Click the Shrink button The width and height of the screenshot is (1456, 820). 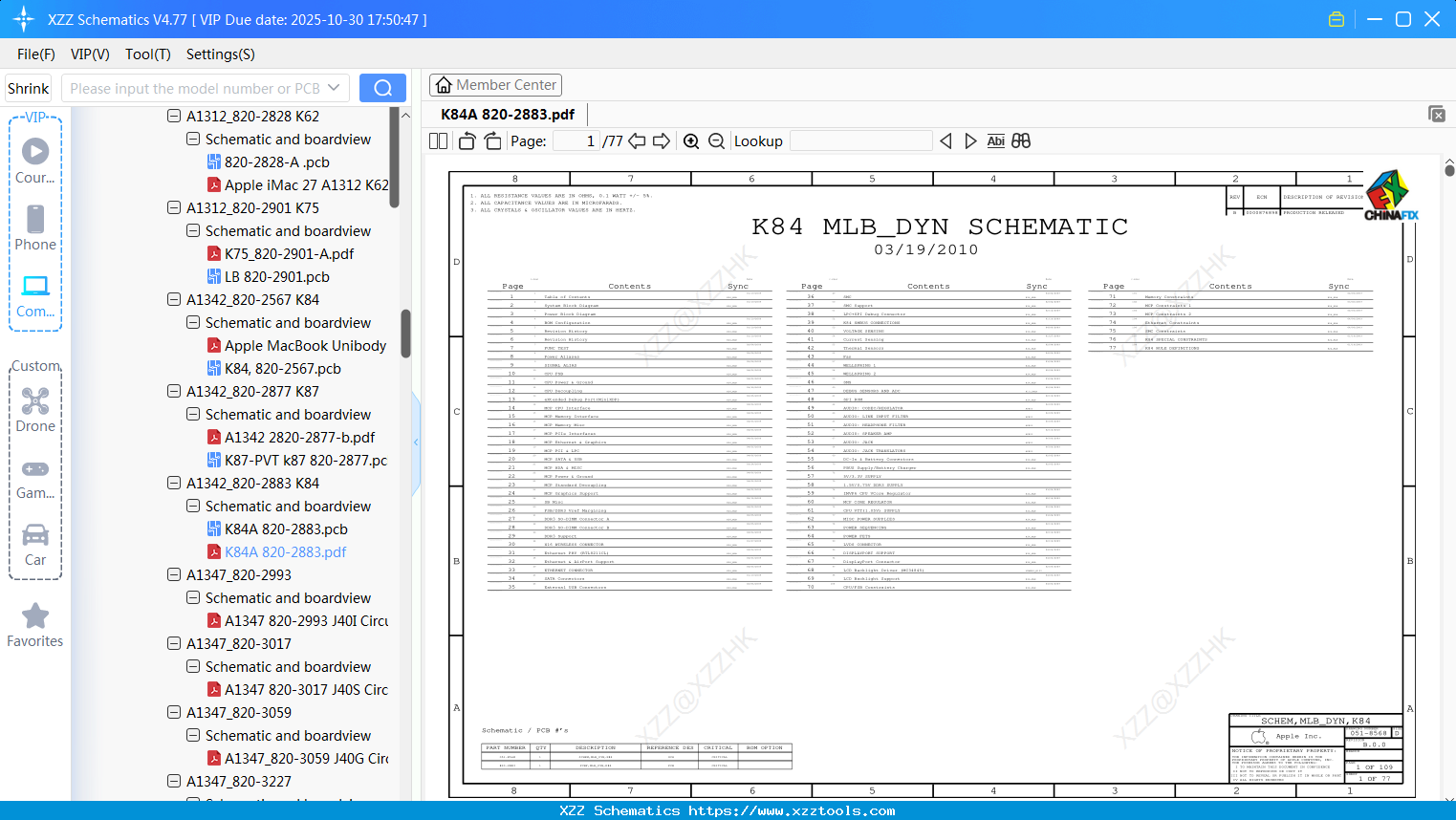pos(29,88)
